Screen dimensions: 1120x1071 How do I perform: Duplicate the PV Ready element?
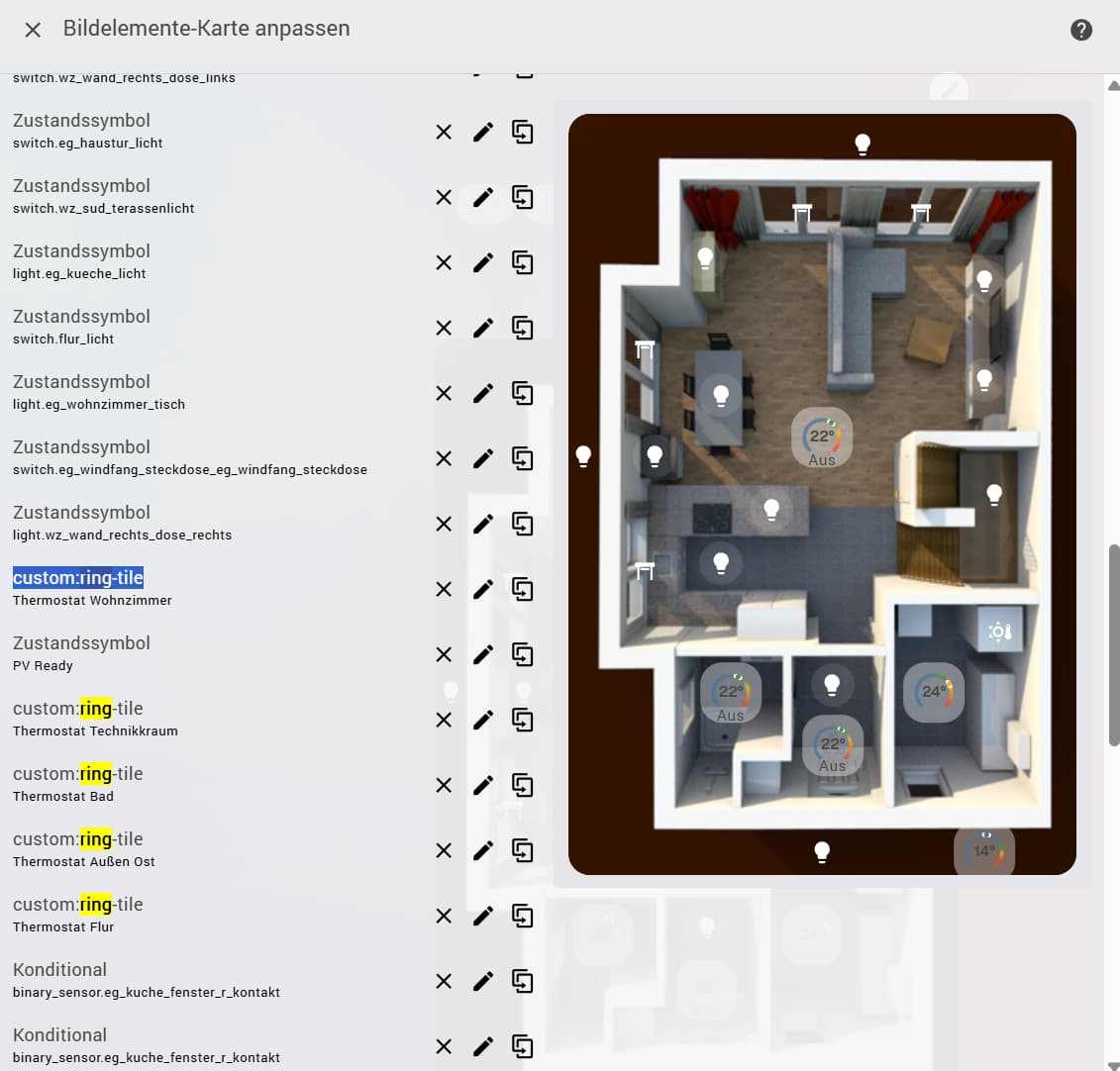pos(522,654)
